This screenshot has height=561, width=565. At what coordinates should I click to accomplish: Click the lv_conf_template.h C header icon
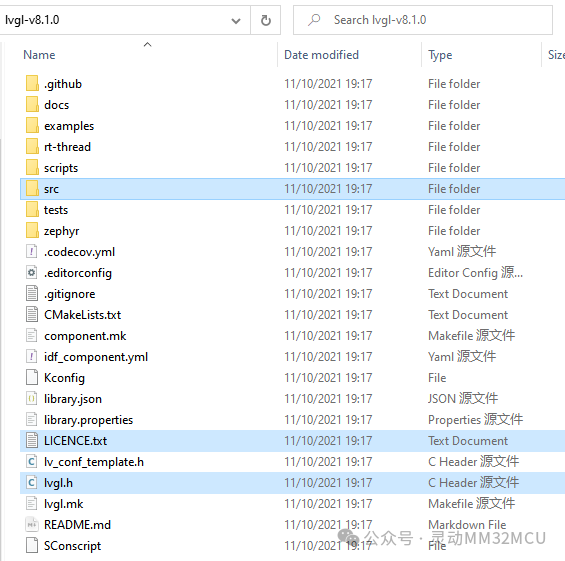click(x=32, y=462)
